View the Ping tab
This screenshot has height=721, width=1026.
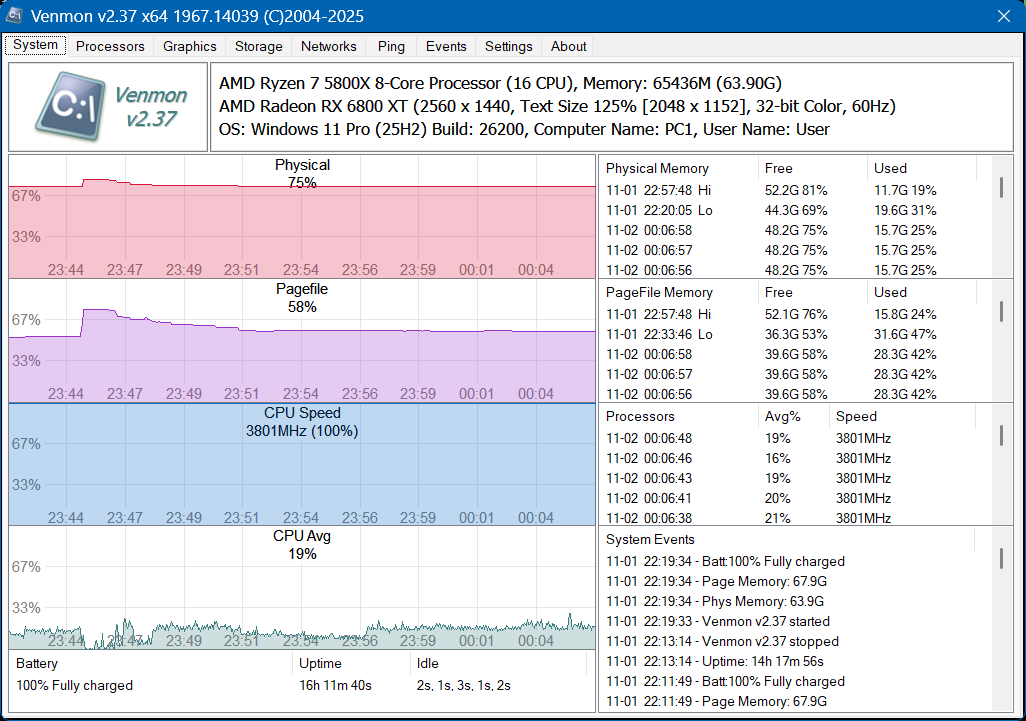tap(390, 46)
